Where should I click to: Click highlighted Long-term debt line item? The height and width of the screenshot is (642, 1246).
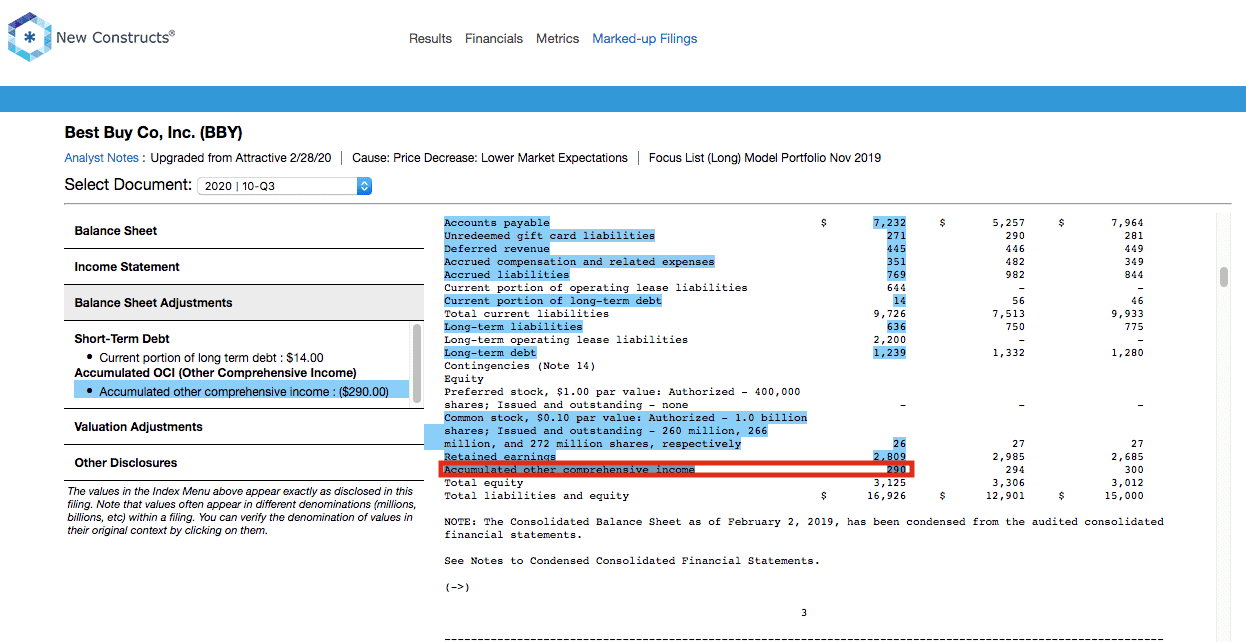click(x=490, y=353)
